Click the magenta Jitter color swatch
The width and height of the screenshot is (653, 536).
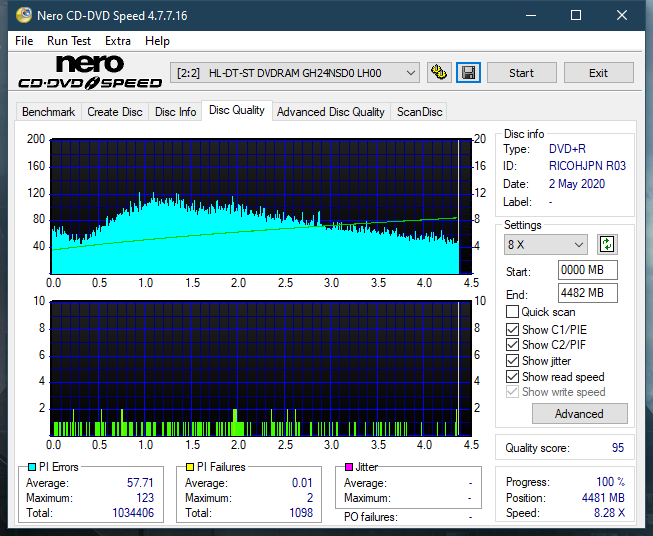349,467
